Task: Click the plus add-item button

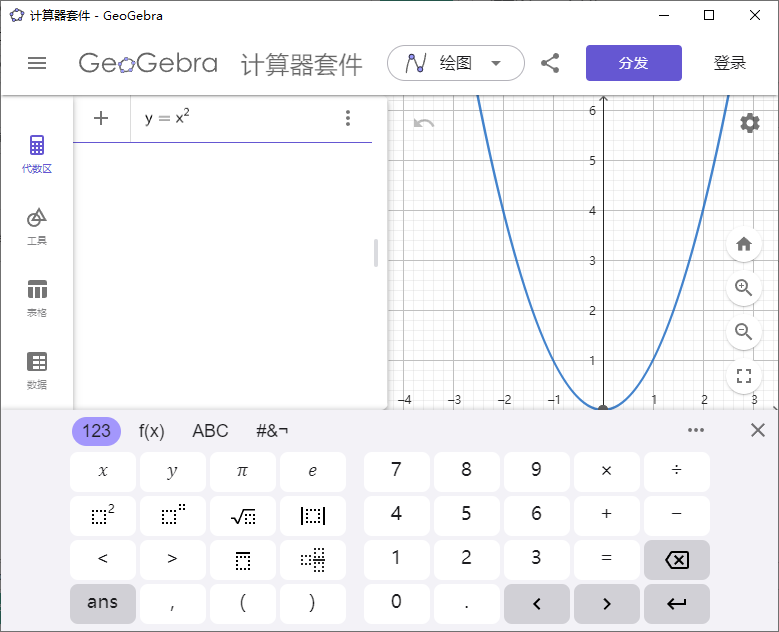Action: pos(101,118)
